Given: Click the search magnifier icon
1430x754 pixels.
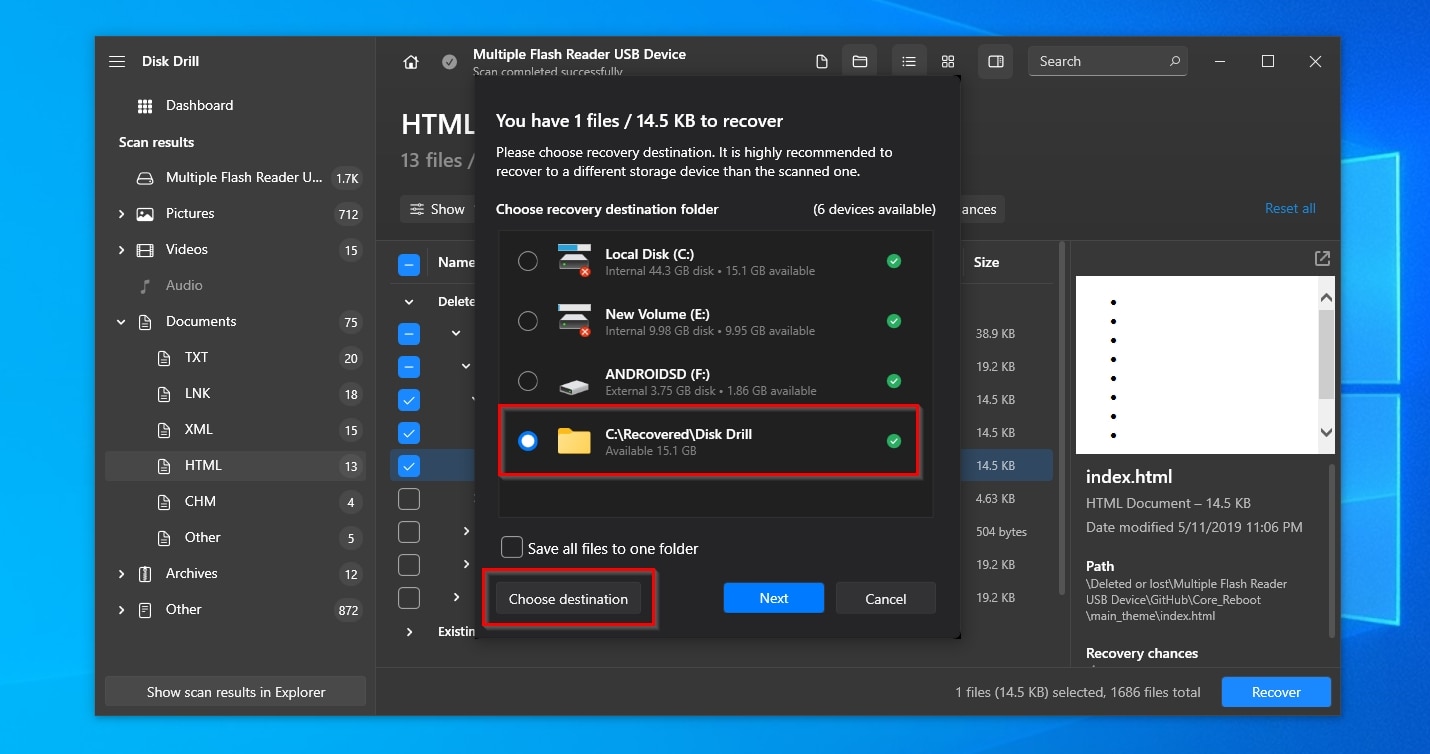Looking at the screenshot, I should (1175, 61).
